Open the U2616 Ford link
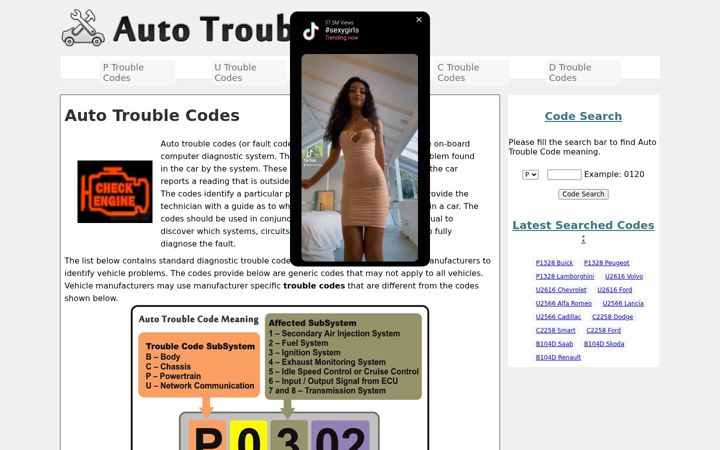Image resolution: width=720 pixels, height=450 pixels. click(615, 290)
